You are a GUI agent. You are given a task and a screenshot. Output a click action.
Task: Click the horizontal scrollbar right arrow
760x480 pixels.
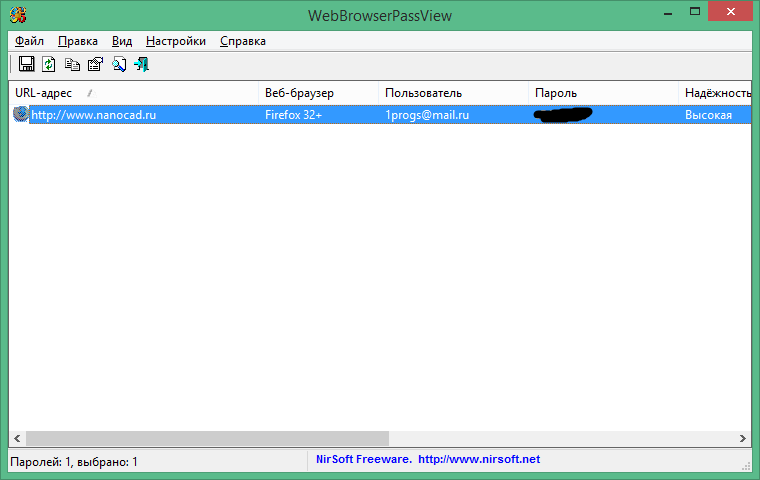coord(743,438)
